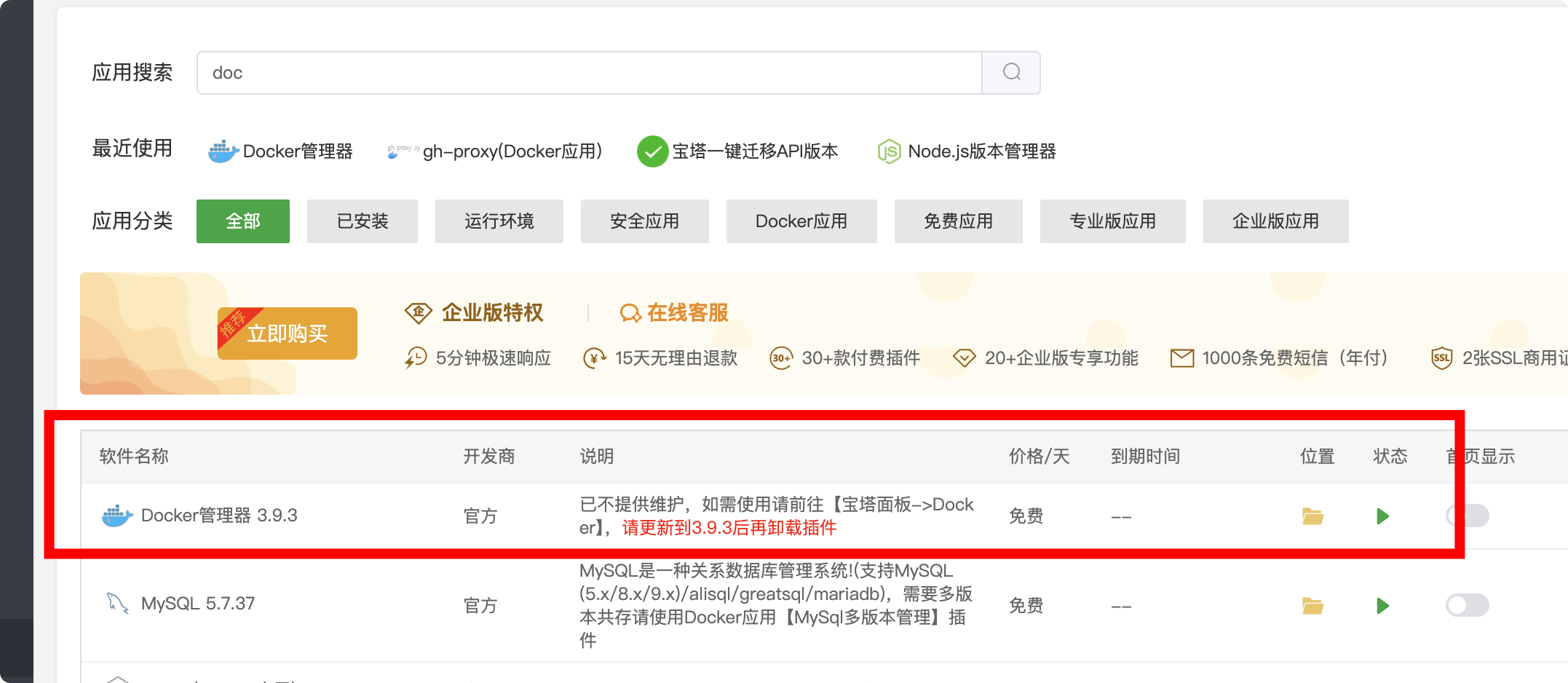Open the 在线客服 online support link
Screen dimensions: 1568x683
point(674,313)
